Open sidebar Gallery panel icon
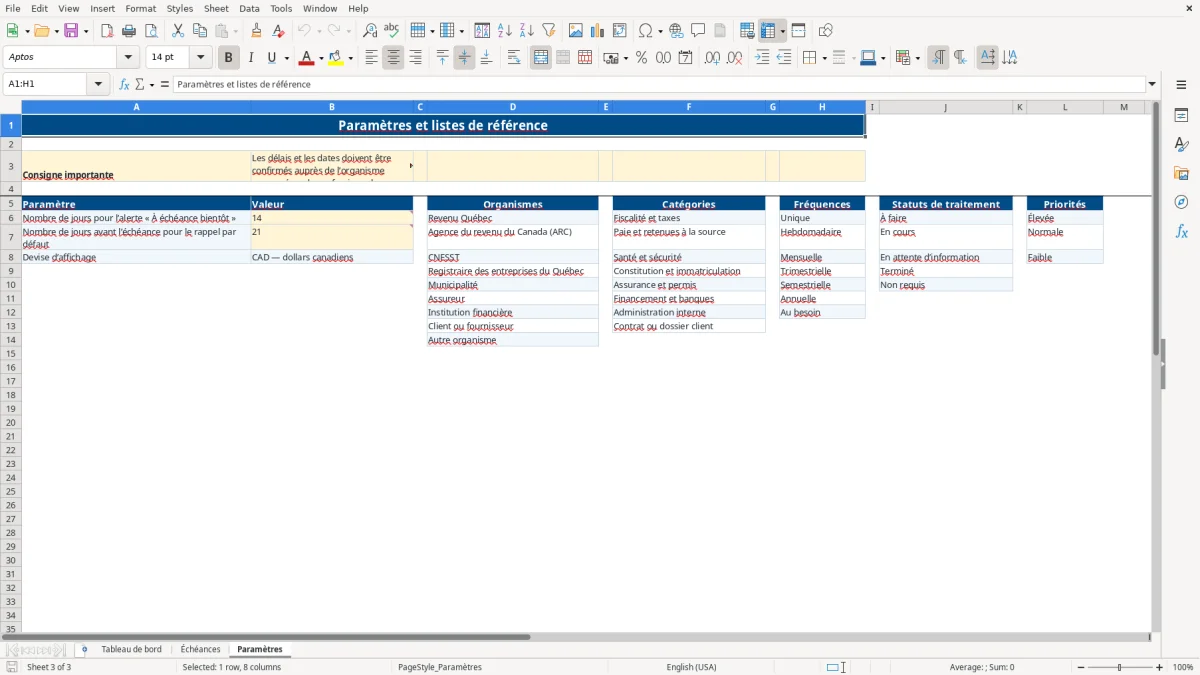 click(x=1181, y=173)
